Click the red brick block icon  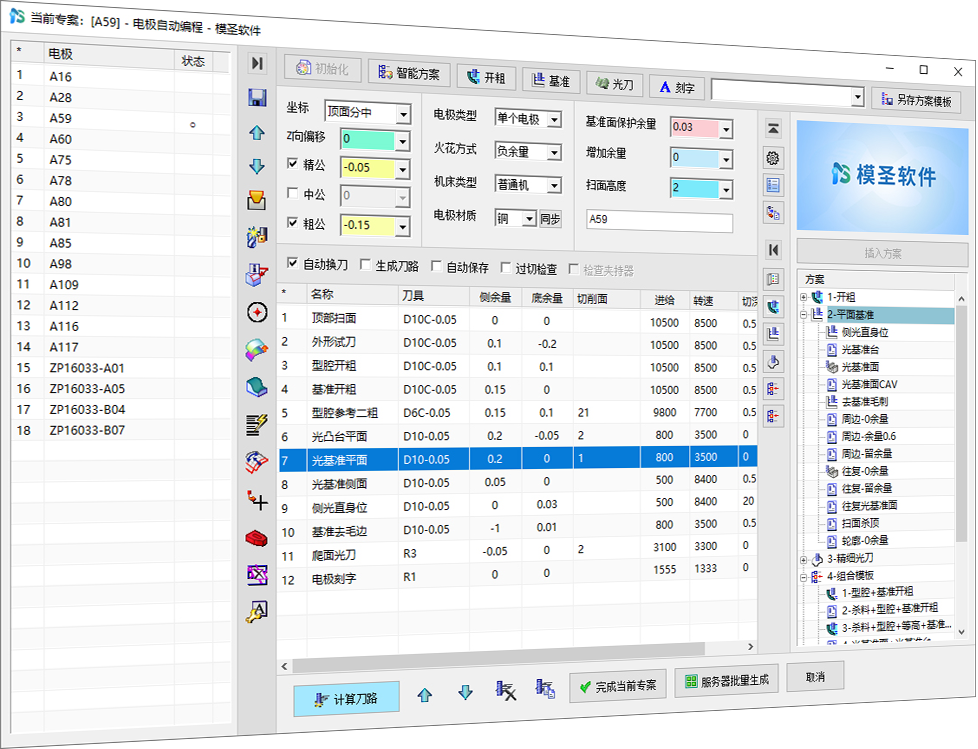257,538
